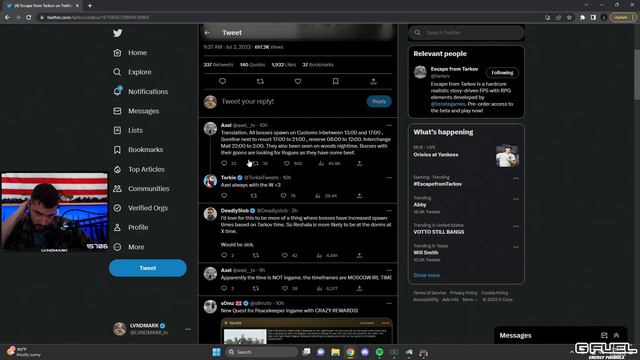Open the Windows Start menu
The image size is (640, 360).
tap(216, 352)
